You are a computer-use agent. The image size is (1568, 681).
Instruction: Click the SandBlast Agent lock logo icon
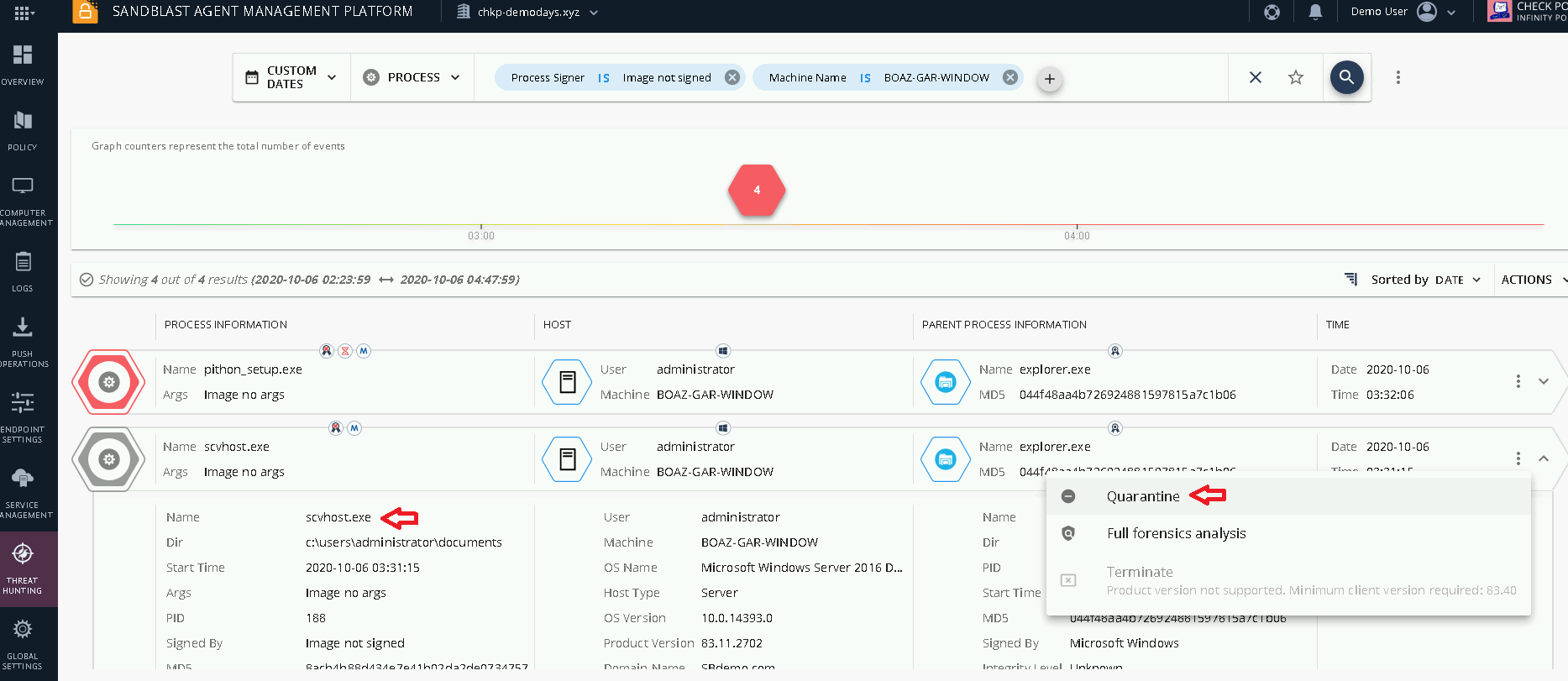tap(85, 11)
